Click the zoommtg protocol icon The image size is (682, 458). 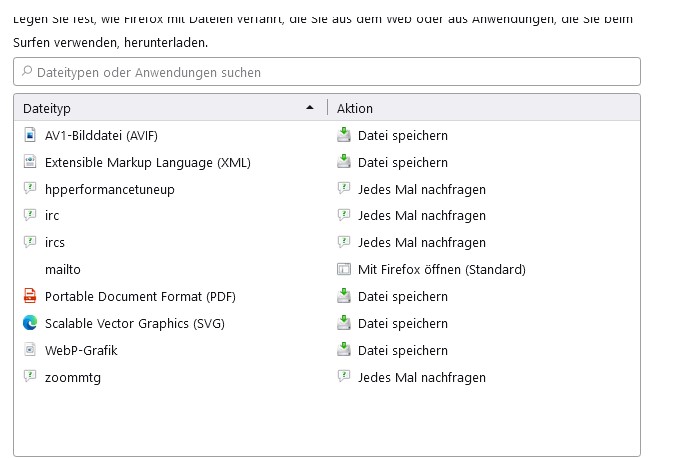[x=29, y=377]
